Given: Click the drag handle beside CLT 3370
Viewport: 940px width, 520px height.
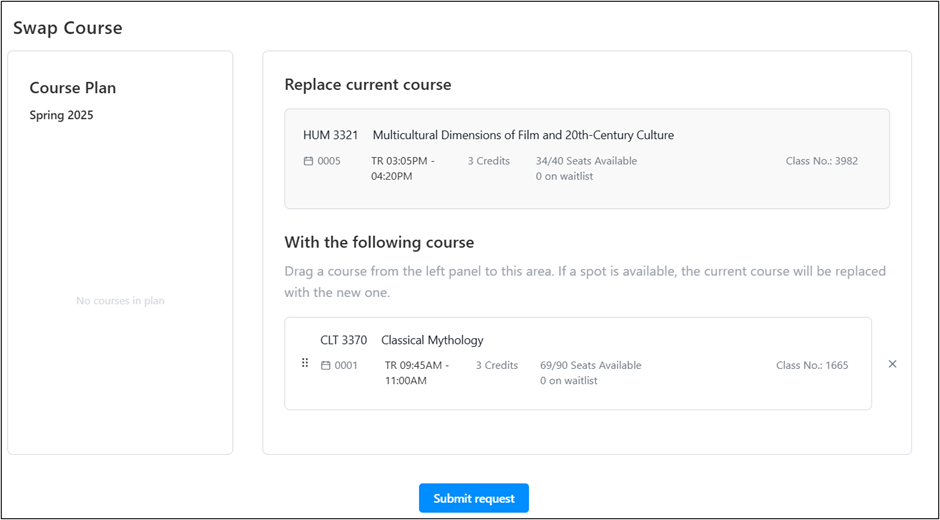Looking at the screenshot, I should [x=305, y=363].
